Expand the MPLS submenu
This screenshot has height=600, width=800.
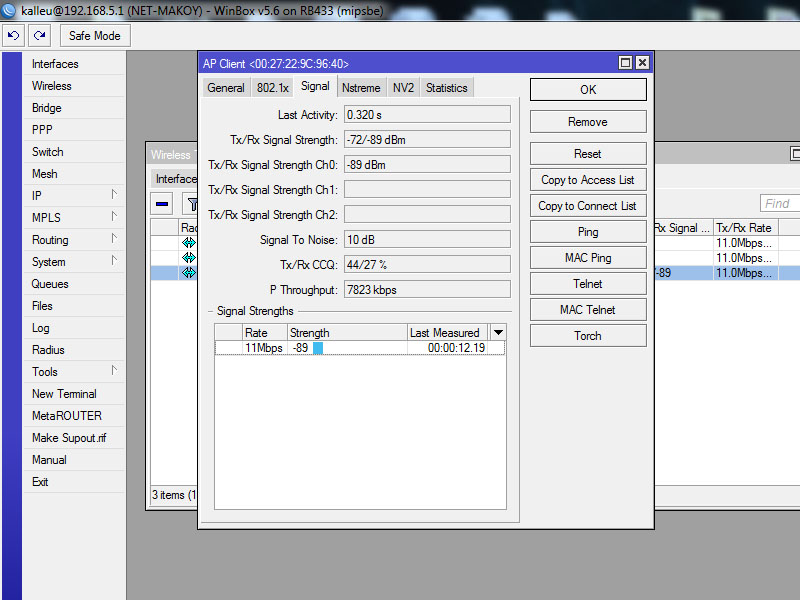click(114, 217)
